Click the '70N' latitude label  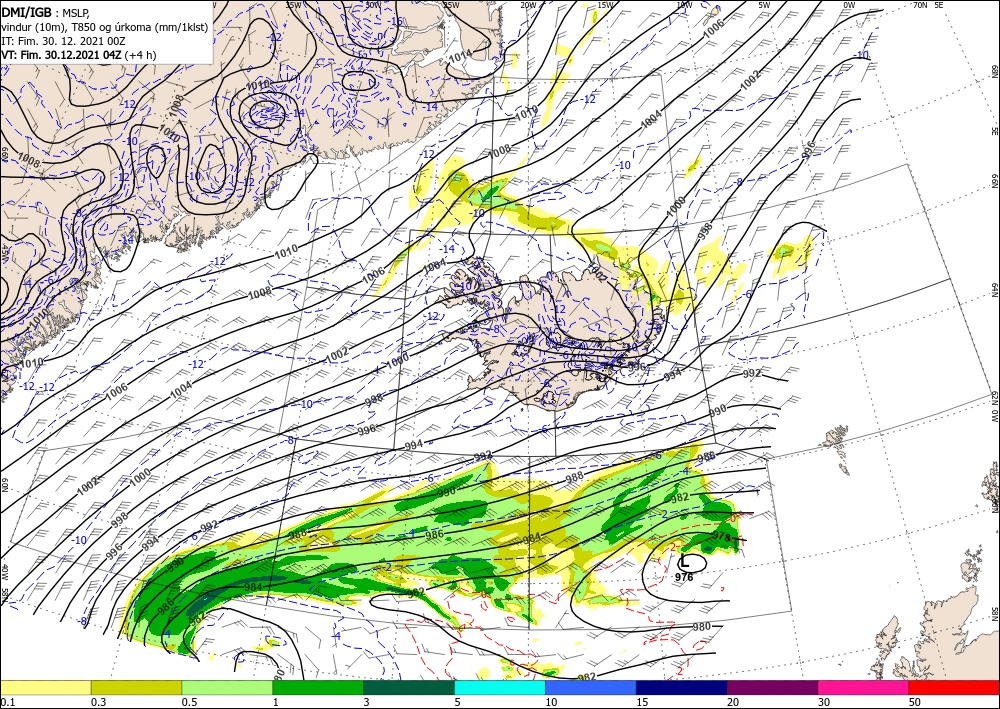click(920, 5)
